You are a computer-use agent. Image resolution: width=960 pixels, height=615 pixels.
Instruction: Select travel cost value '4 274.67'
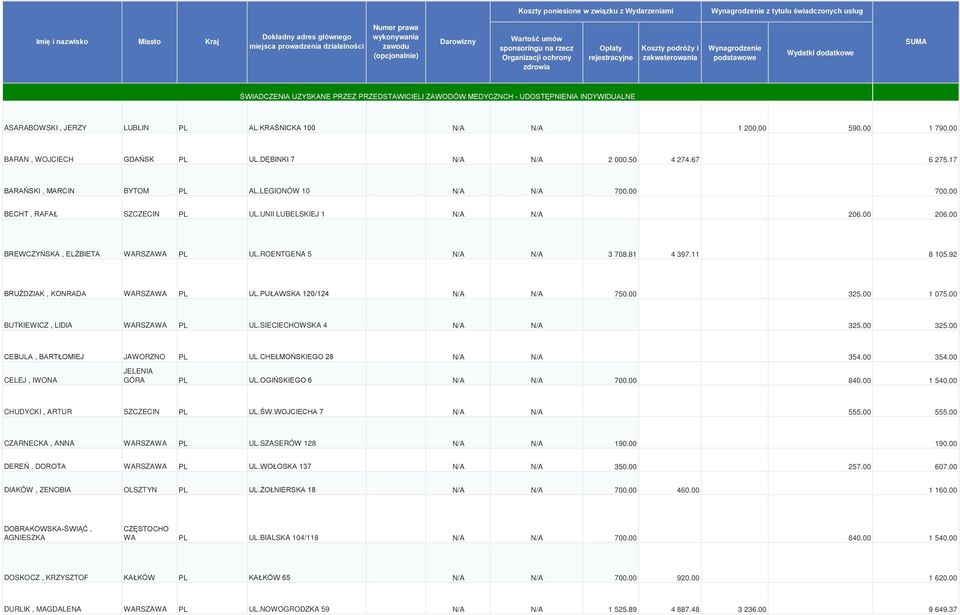point(685,160)
